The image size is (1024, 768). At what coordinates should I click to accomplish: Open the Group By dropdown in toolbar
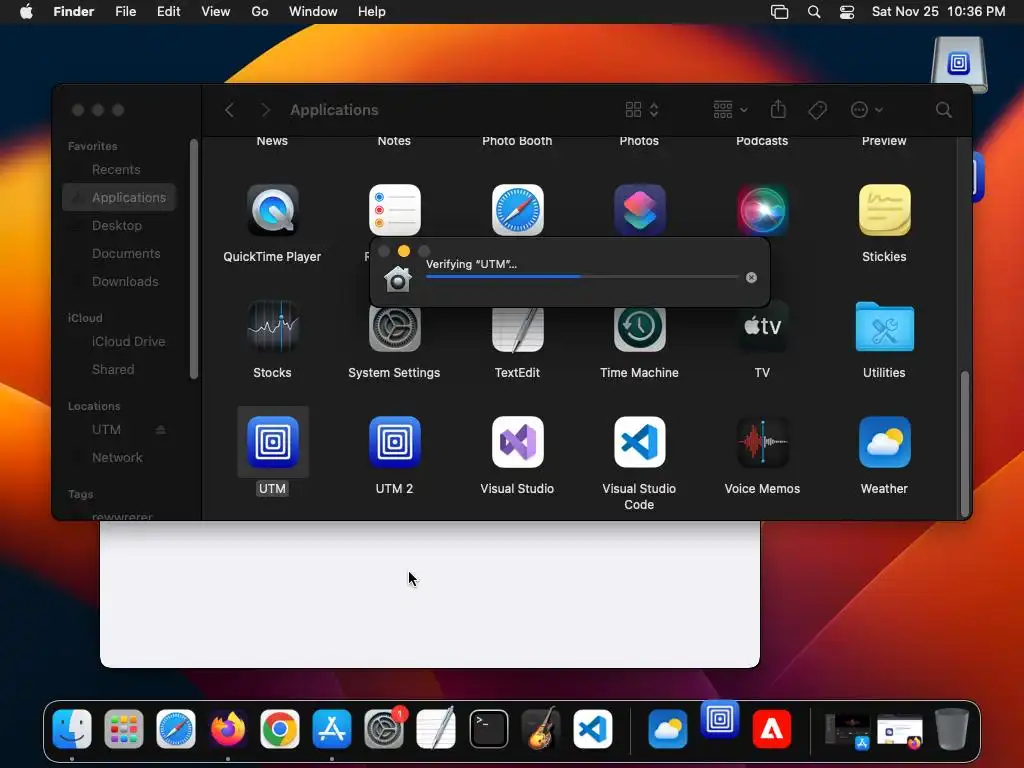click(x=730, y=110)
